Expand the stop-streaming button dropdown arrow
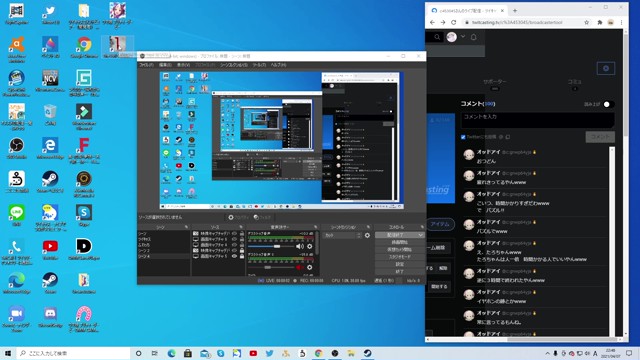640x360 pixels. (x=420, y=235)
